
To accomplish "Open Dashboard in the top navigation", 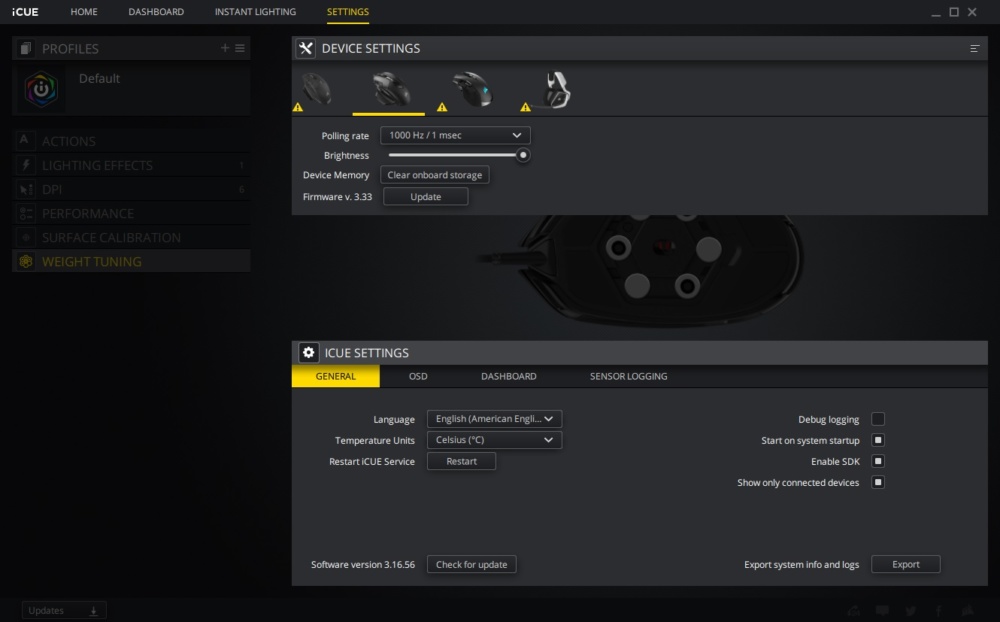I will (x=156, y=11).
